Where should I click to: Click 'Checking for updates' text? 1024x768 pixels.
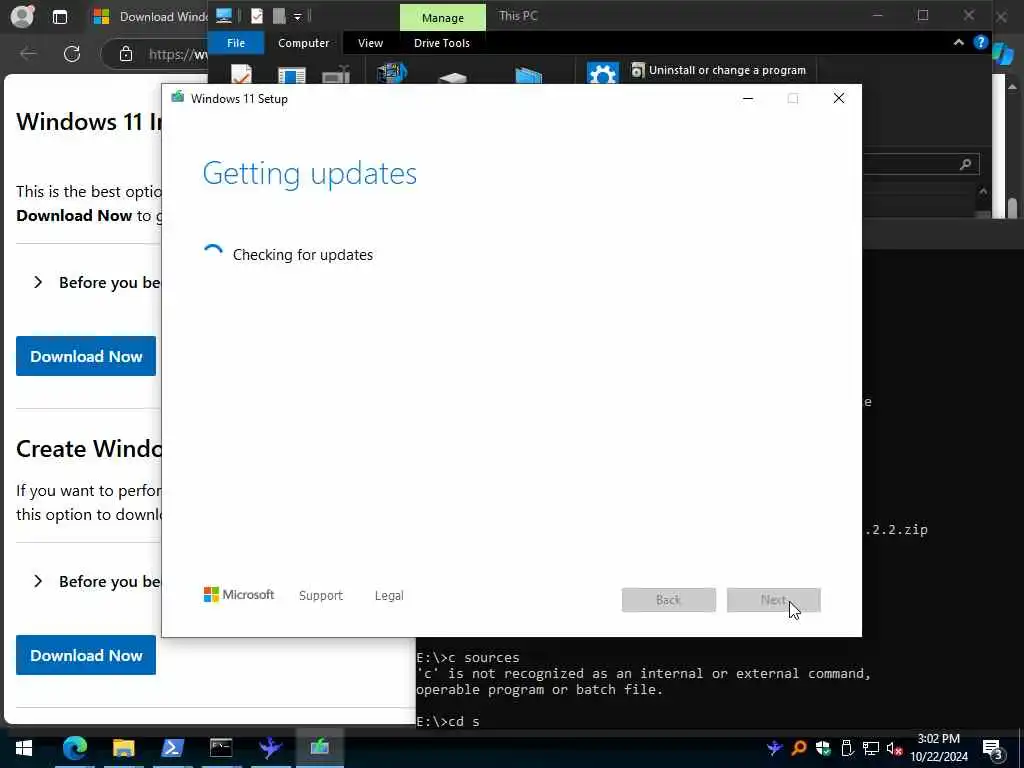(303, 255)
